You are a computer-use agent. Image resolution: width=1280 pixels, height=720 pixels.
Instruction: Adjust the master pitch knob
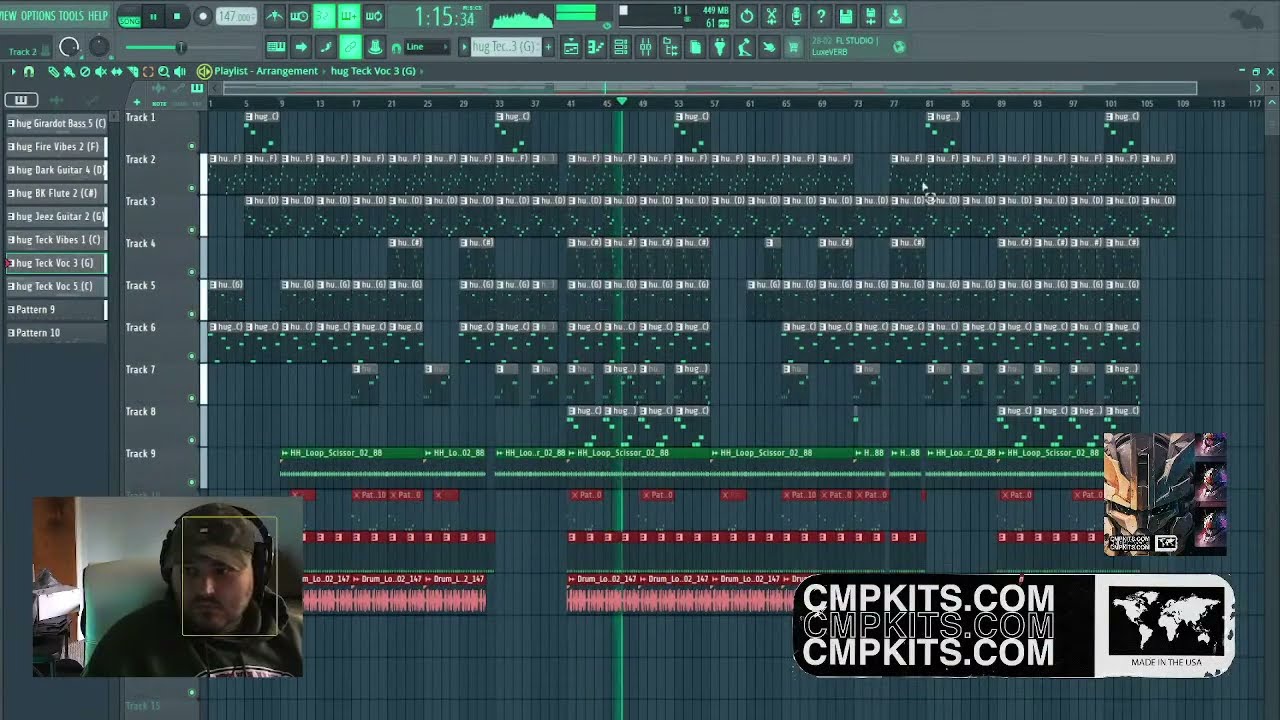pos(99,47)
